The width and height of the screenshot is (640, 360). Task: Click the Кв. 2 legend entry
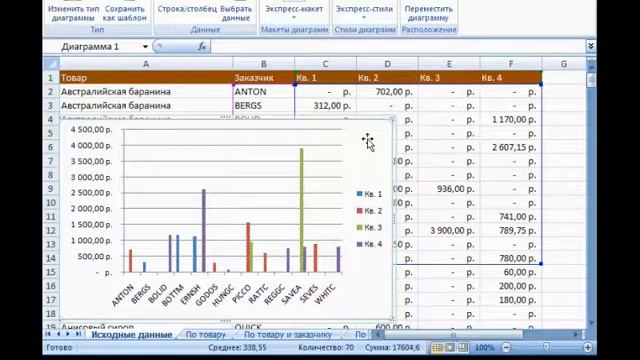tap(369, 211)
